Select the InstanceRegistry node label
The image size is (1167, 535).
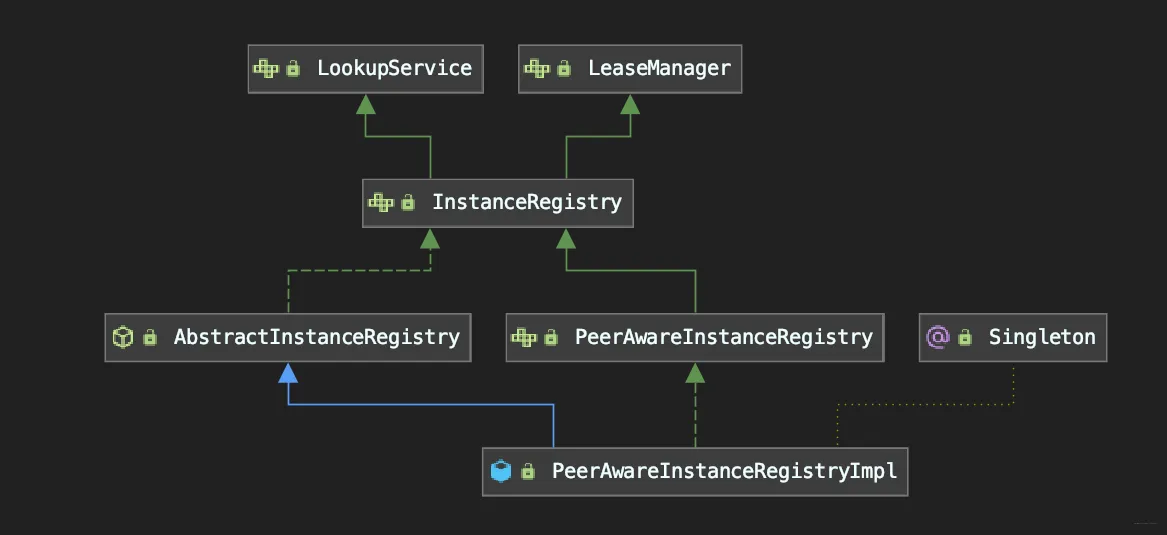[x=526, y=202]
